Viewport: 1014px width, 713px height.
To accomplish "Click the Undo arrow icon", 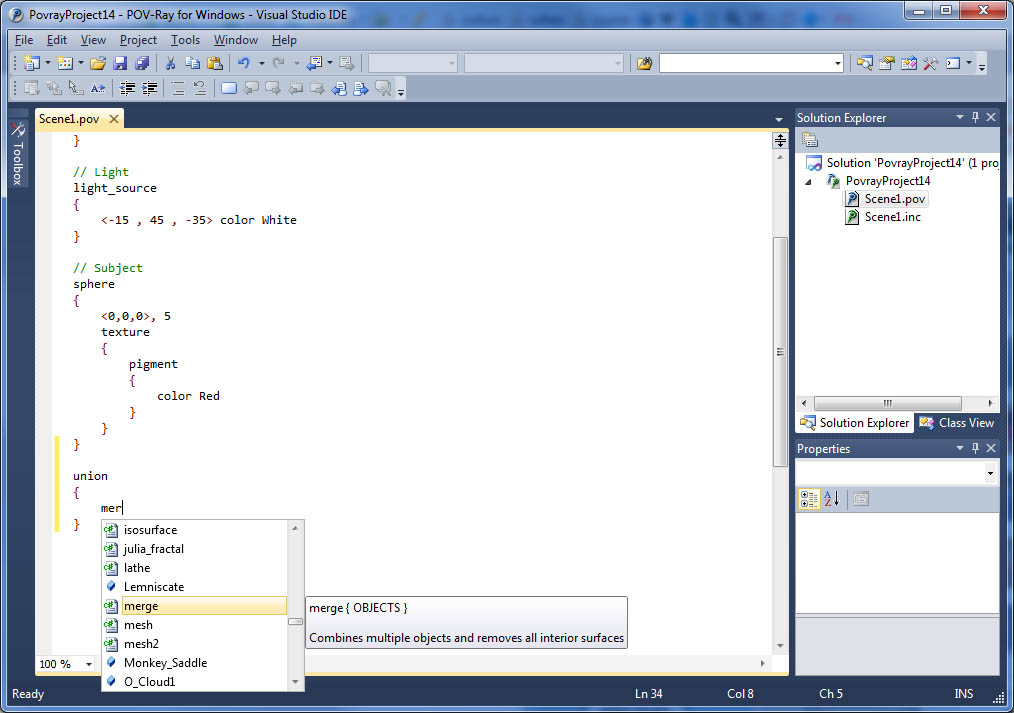I will pos(243,63).
